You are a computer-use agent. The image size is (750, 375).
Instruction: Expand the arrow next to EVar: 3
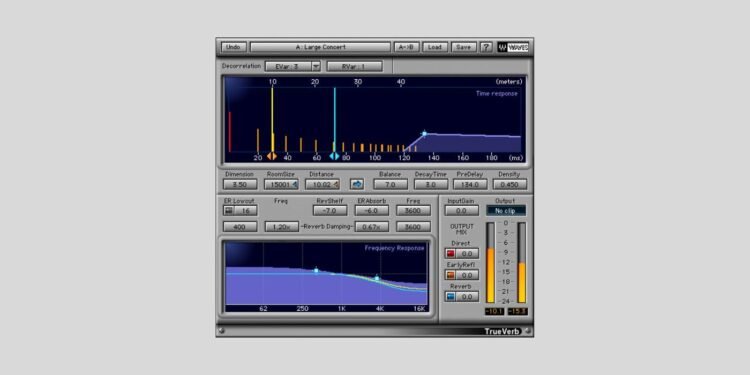316,66
